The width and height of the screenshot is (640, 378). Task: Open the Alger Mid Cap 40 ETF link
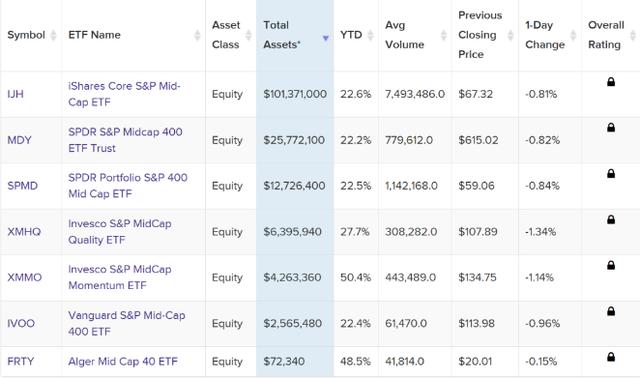[123, 361]
